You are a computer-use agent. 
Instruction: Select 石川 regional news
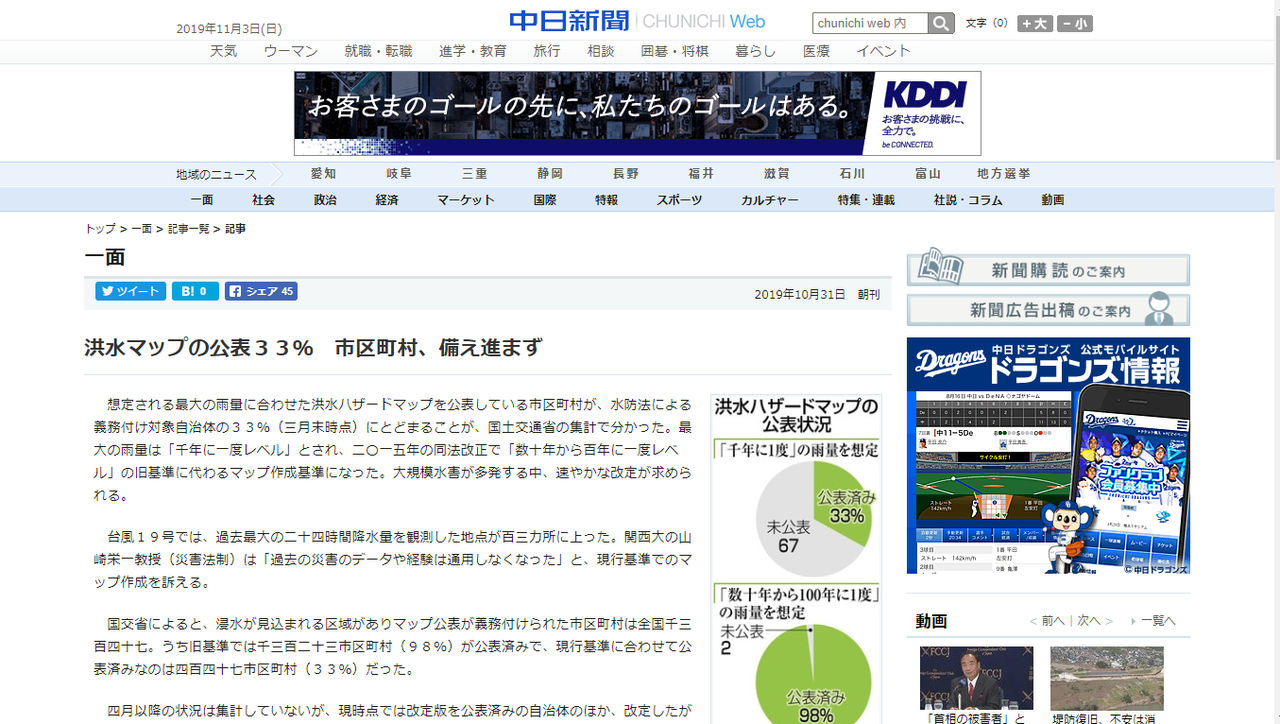click(853, 174)
